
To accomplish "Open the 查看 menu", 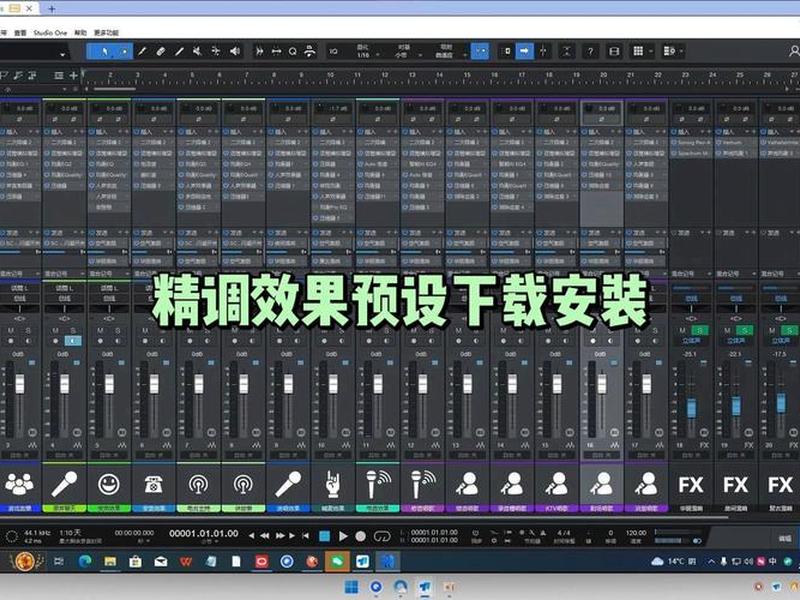I will click(x=20, y=33).
